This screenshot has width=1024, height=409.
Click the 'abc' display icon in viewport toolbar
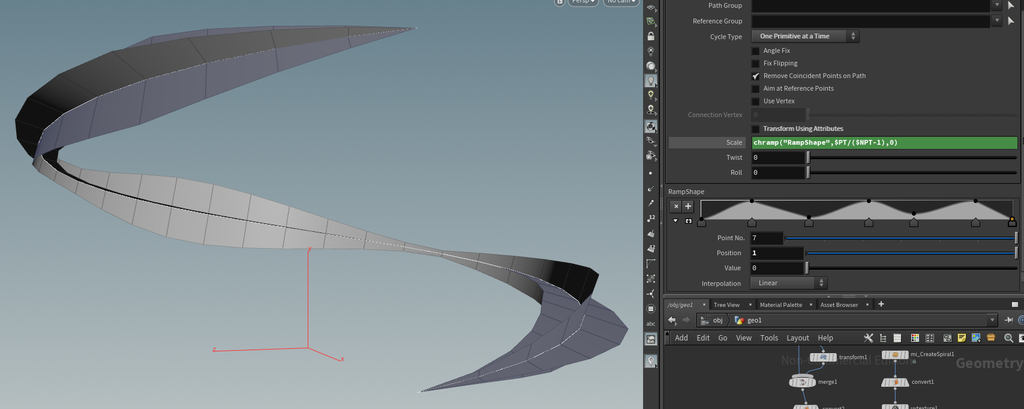(650, 323)
